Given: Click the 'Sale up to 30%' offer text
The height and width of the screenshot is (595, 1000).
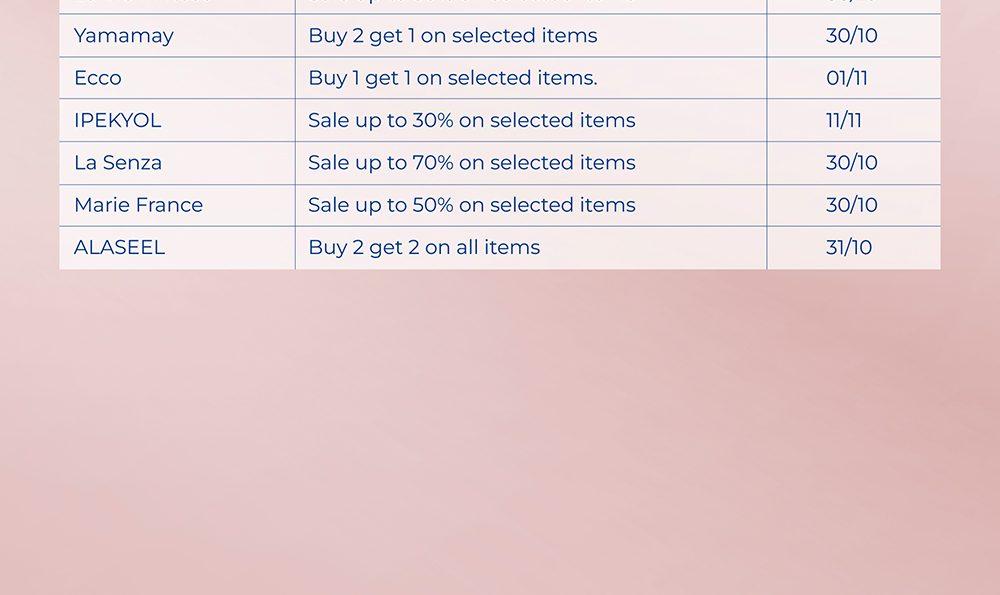Looking at the screenshot, I should coord(471,121).
